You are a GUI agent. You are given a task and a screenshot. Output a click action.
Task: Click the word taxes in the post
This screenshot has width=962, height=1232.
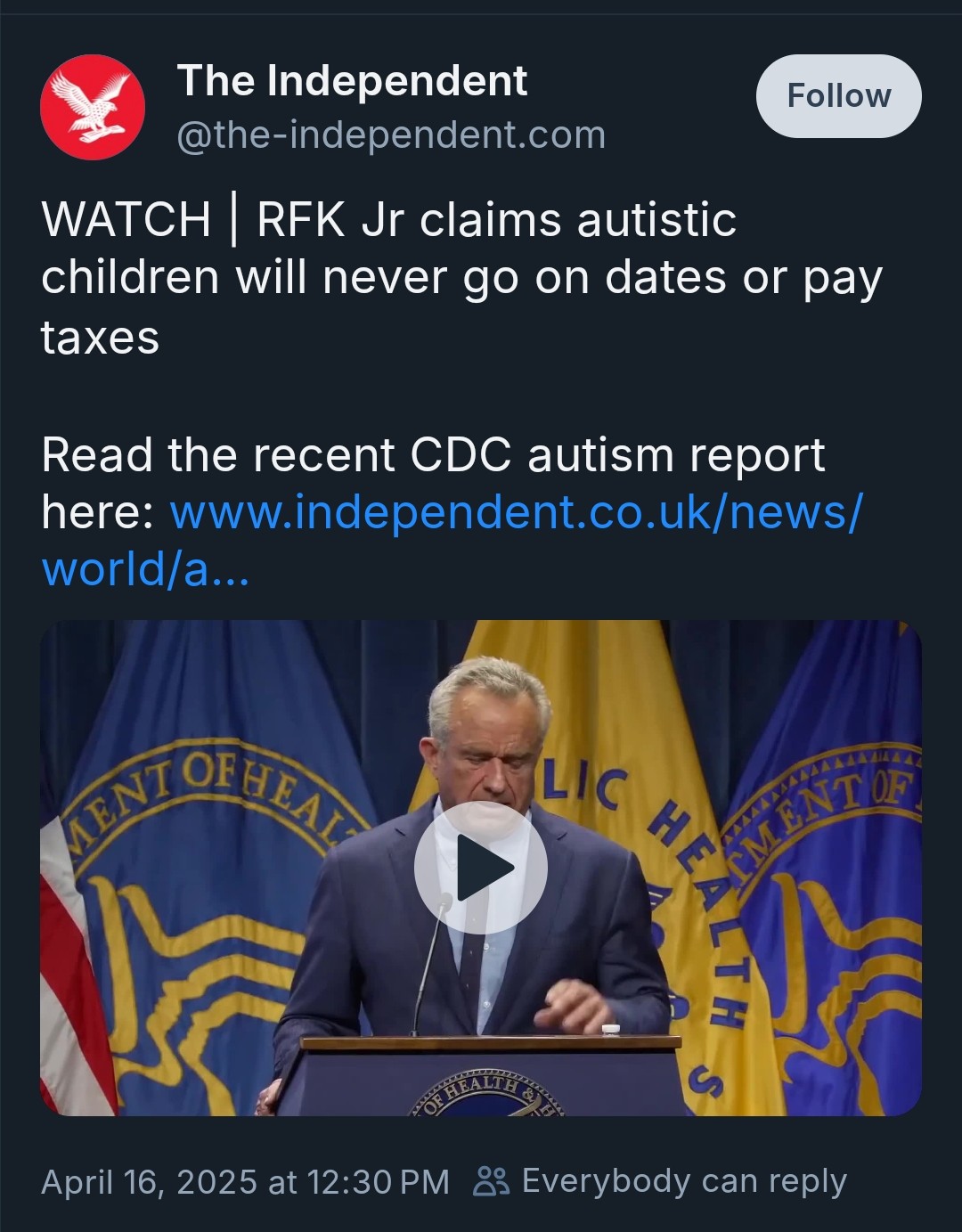coord(100,338)
